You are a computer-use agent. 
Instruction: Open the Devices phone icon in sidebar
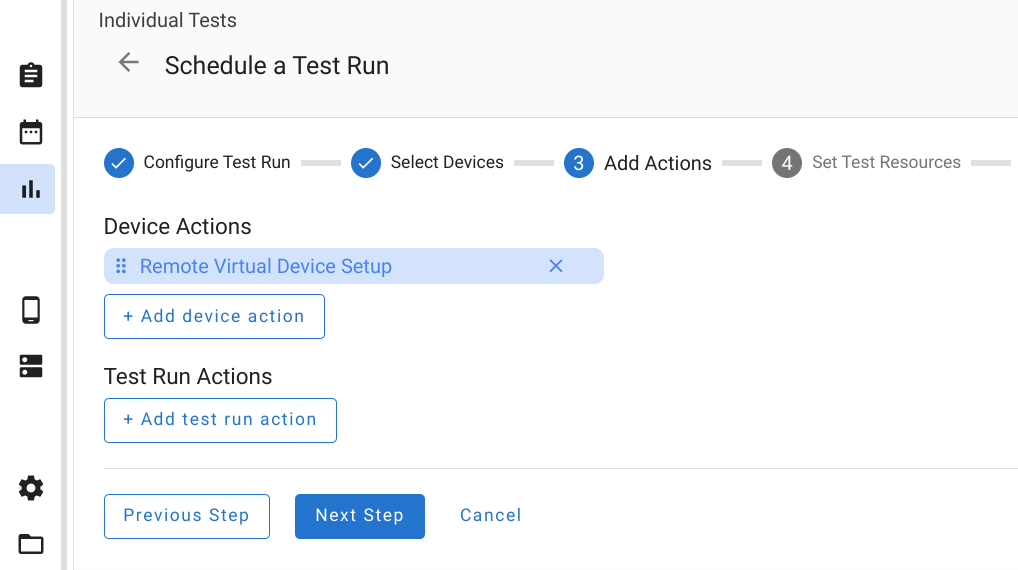coord(31,310)
